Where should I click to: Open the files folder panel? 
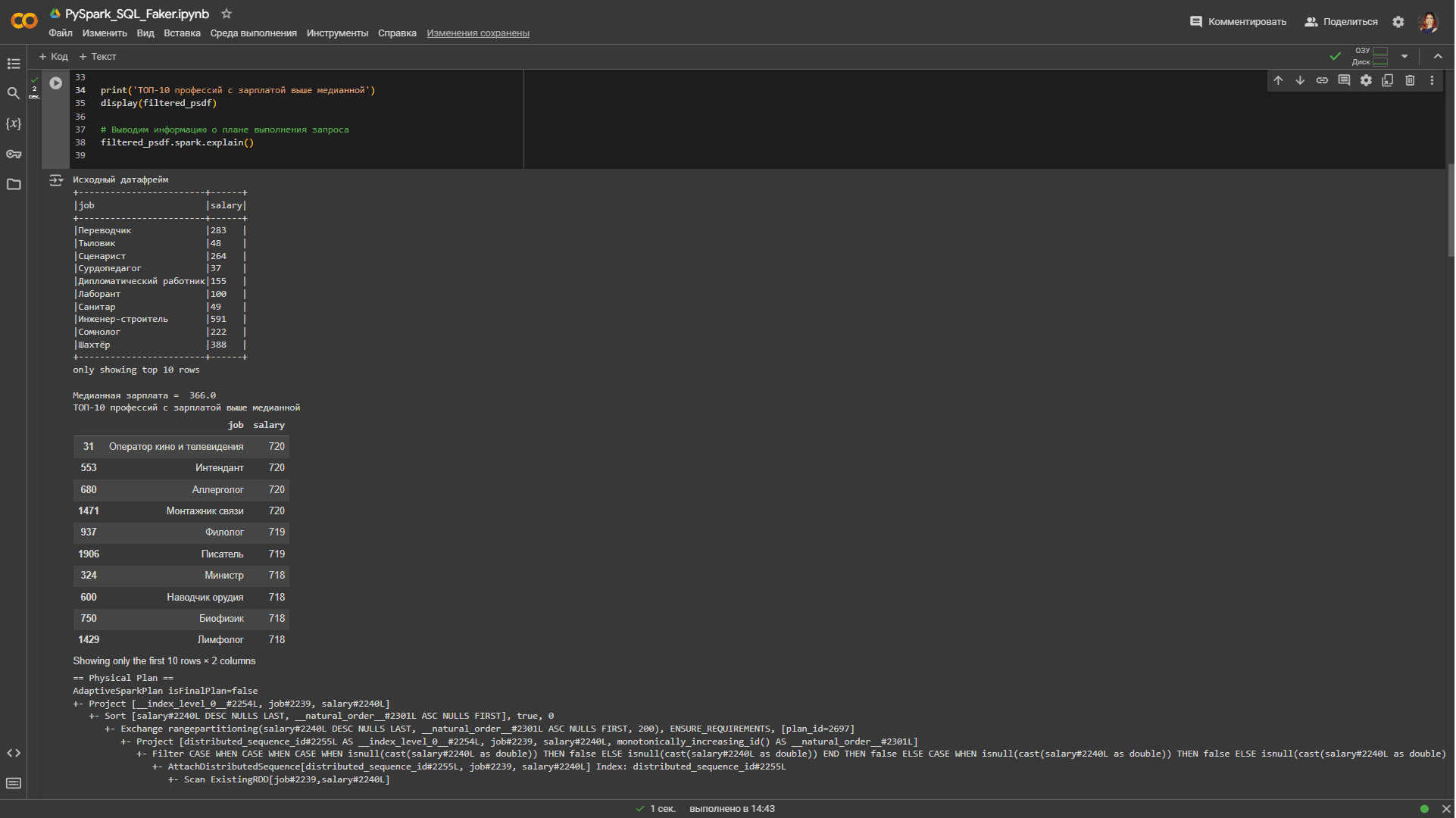pyautogui.click(x=14, y=184)
